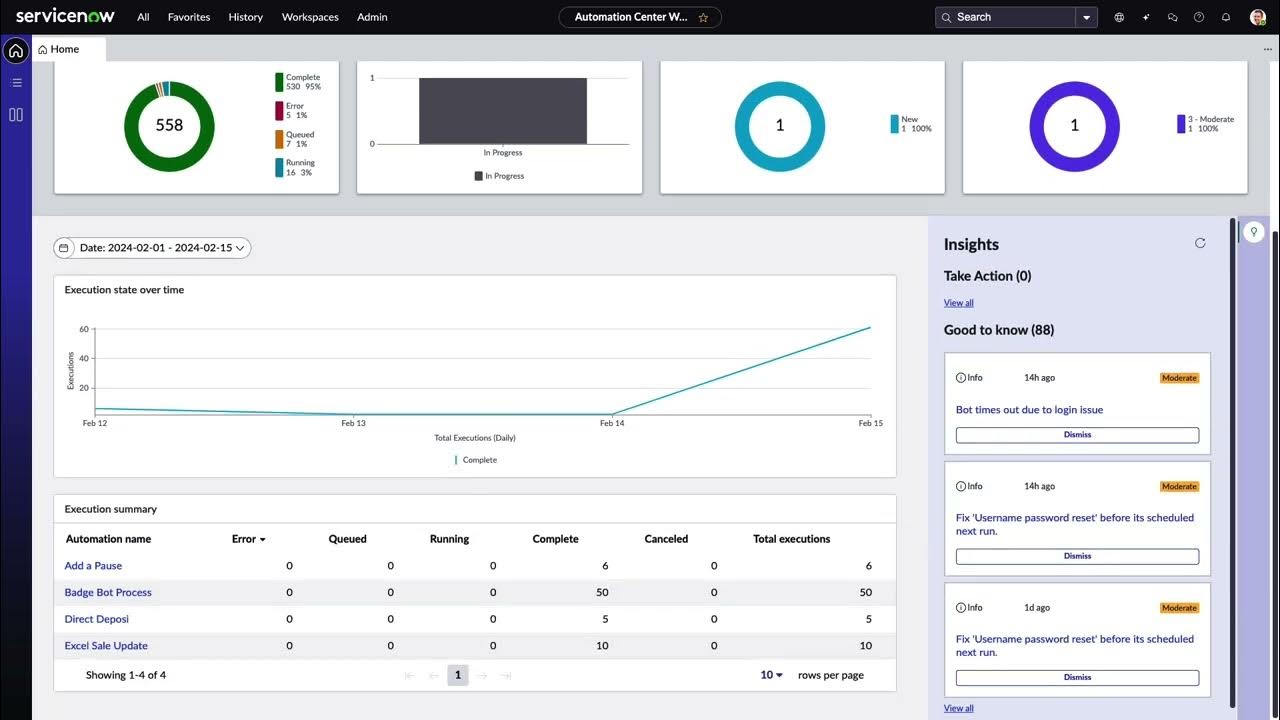Open the Badge Bot Process automation
This screenshot has height=720, width=1280.
108,592
